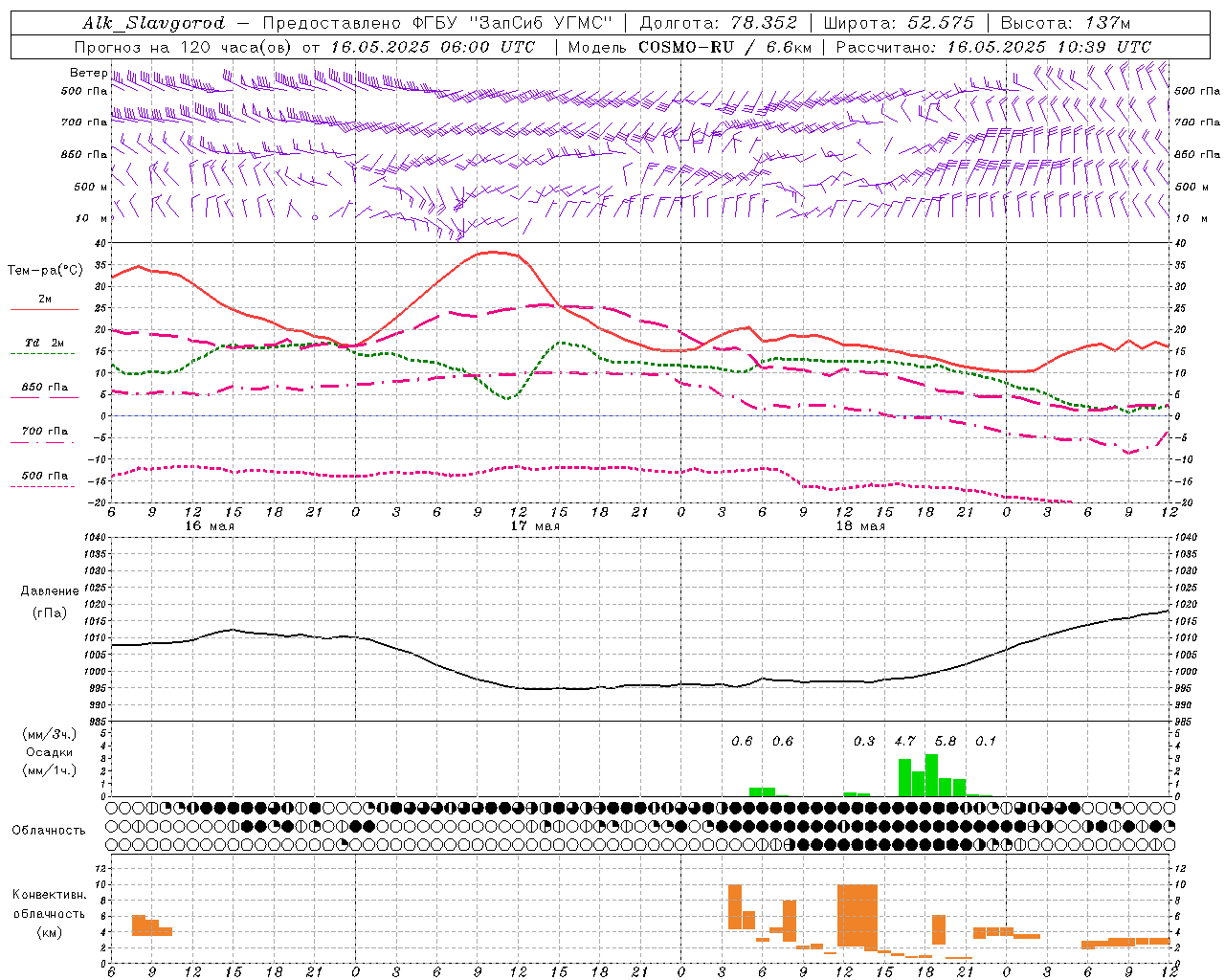
Task: Click the 500 гПа temperature legend entry
Action: [x=45, y=475]
